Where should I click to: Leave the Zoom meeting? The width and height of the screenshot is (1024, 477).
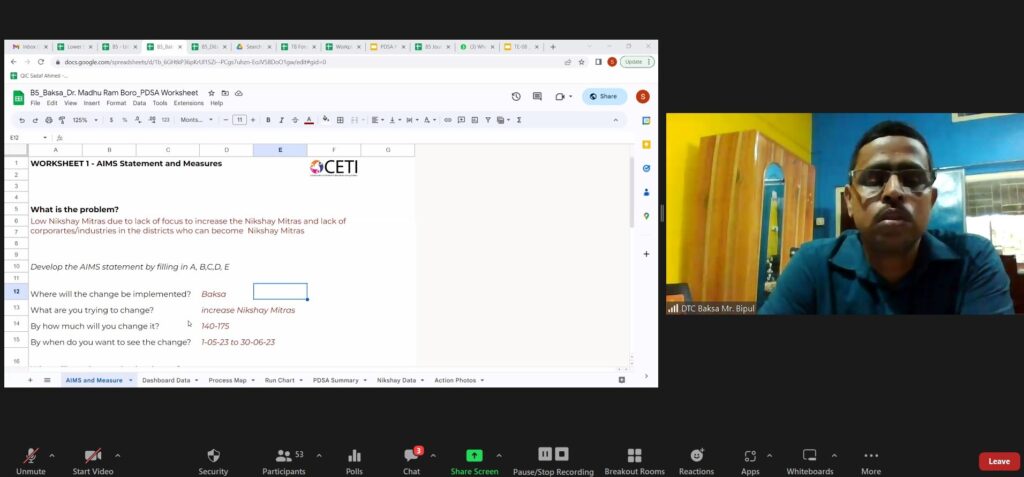click(998, 461)
